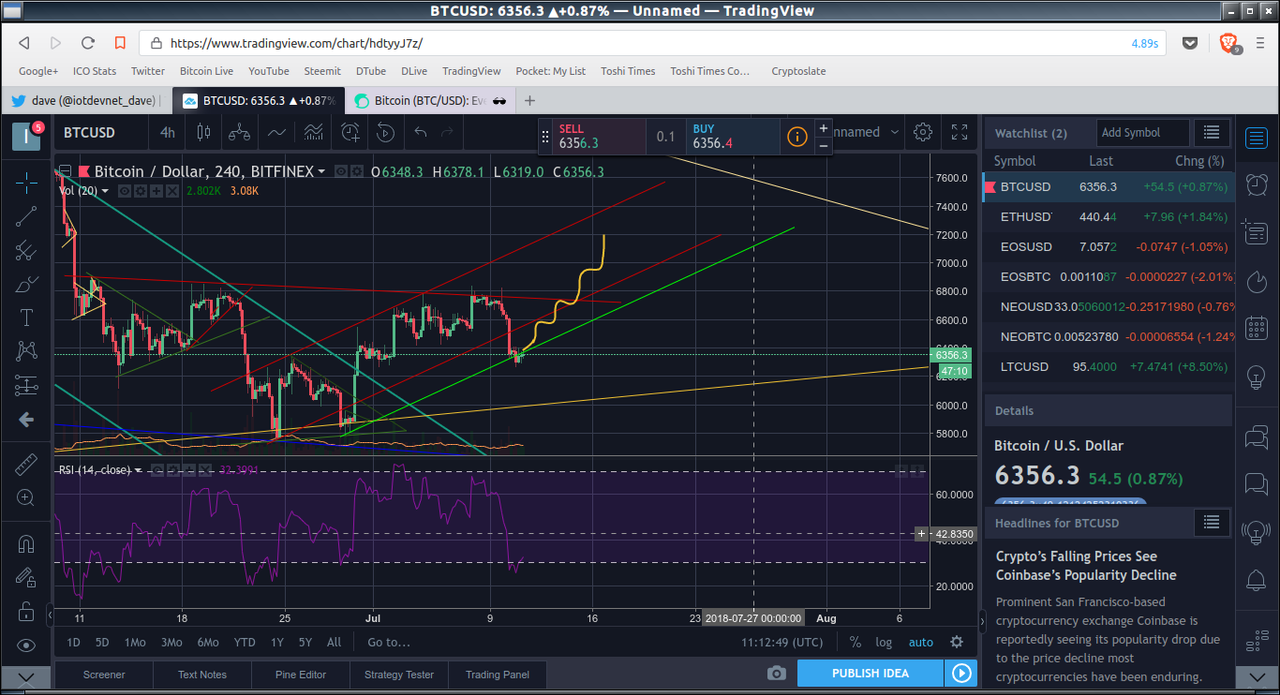Click the compare symbols scale icon
This screenshot has height=695, width=1280.
(x=239, y=132)
